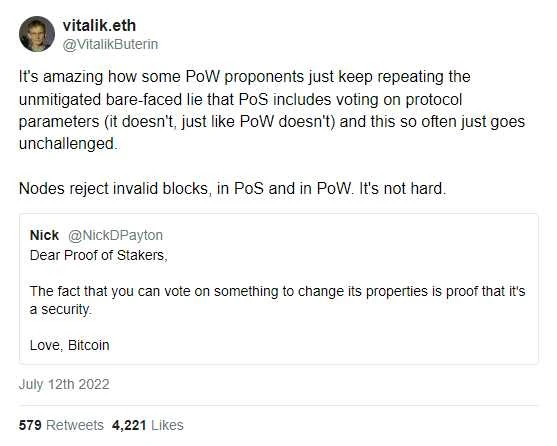The height and width of the screenshot is (446, 557).
Task: Open the quoted tweet starting 'Dear Proof of Stakers'
Action: (279, 289)
